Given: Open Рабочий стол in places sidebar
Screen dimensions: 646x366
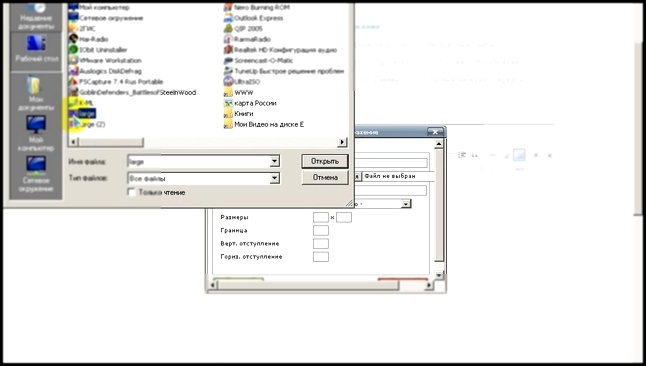Looking at the screenshot, I should [x=36, y=49].
